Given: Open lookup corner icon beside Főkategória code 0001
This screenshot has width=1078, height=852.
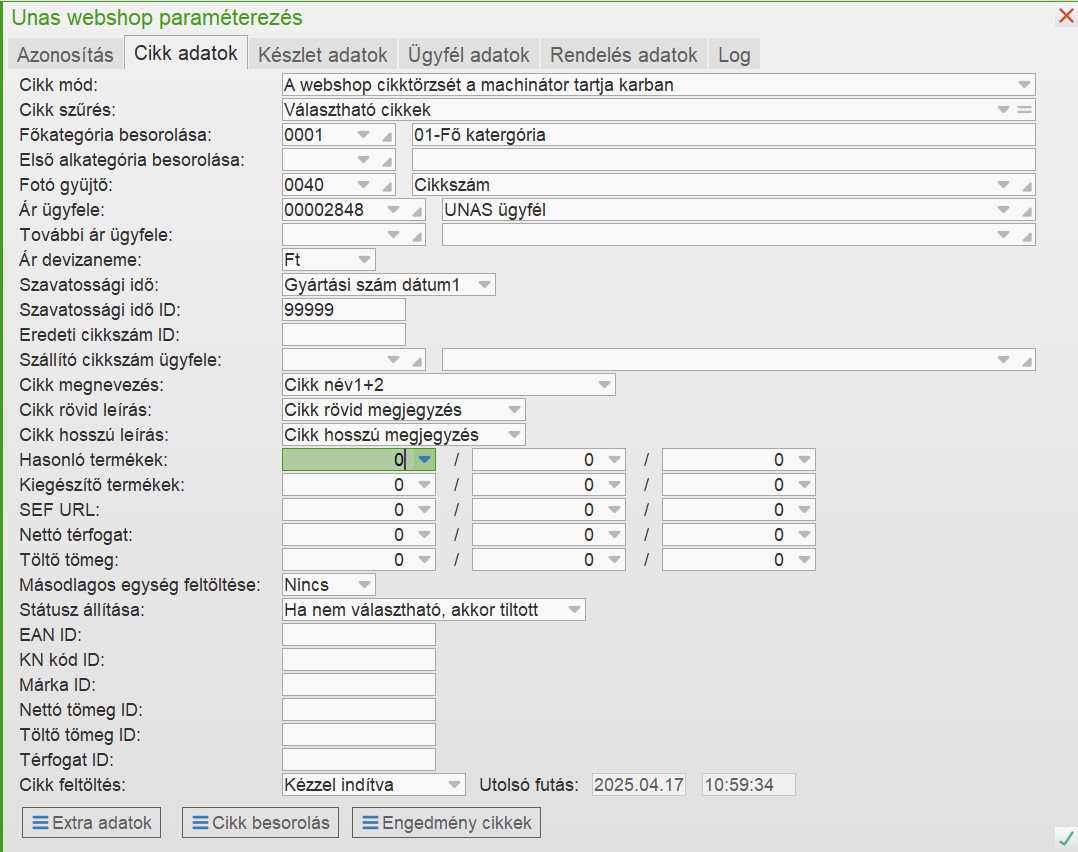Looking at the screenshot, I should [388, 136].
